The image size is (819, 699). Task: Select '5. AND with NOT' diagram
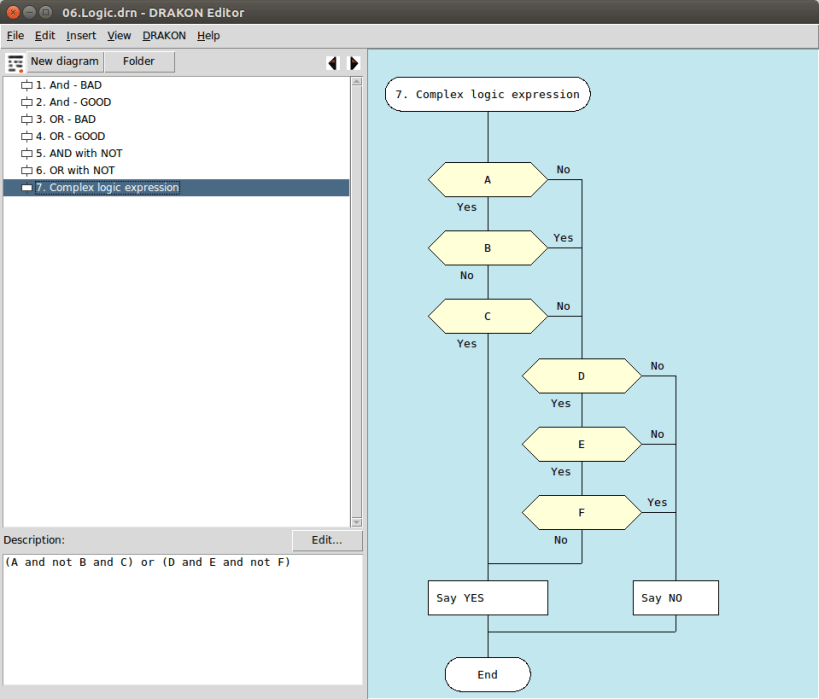click(79, 153)
